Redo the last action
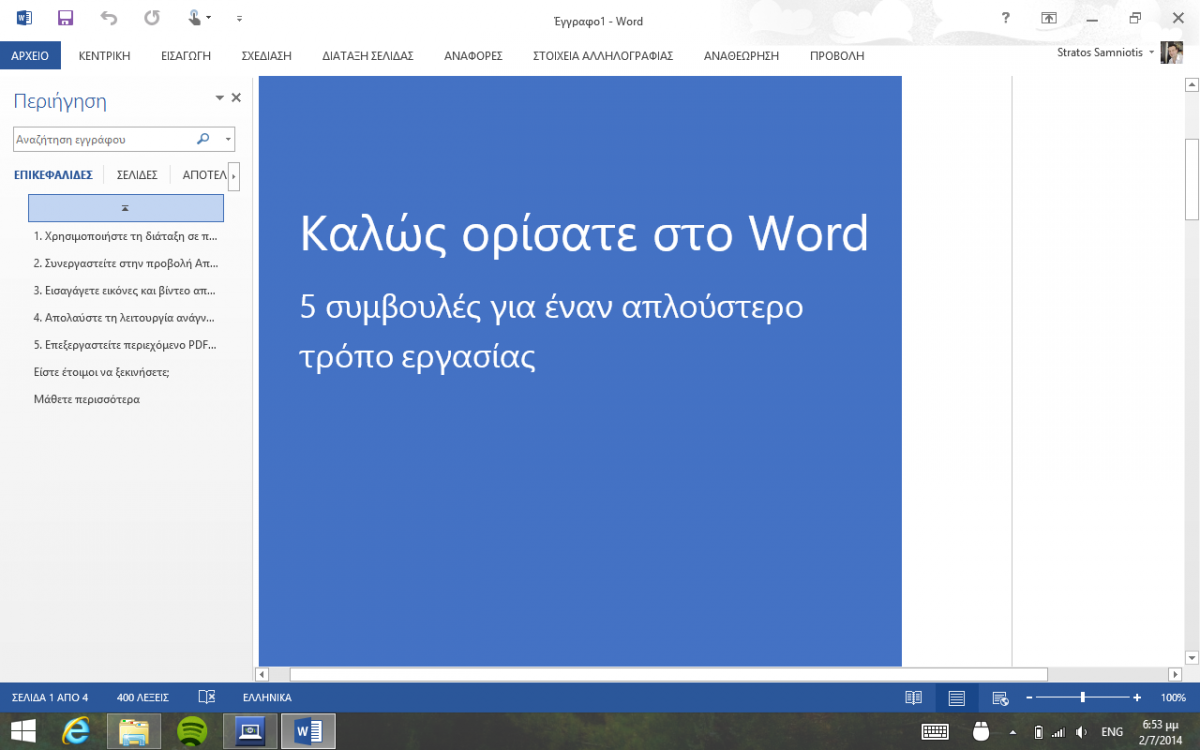Viewport: 1200px width, 750px height. point(152,18)
